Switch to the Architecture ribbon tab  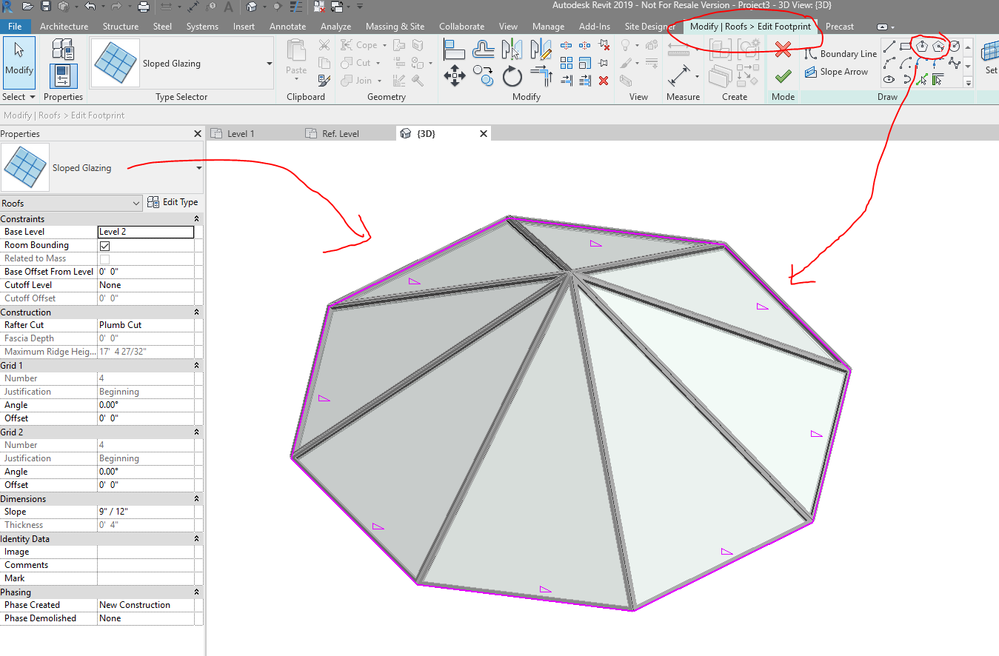tap(64, 26)
